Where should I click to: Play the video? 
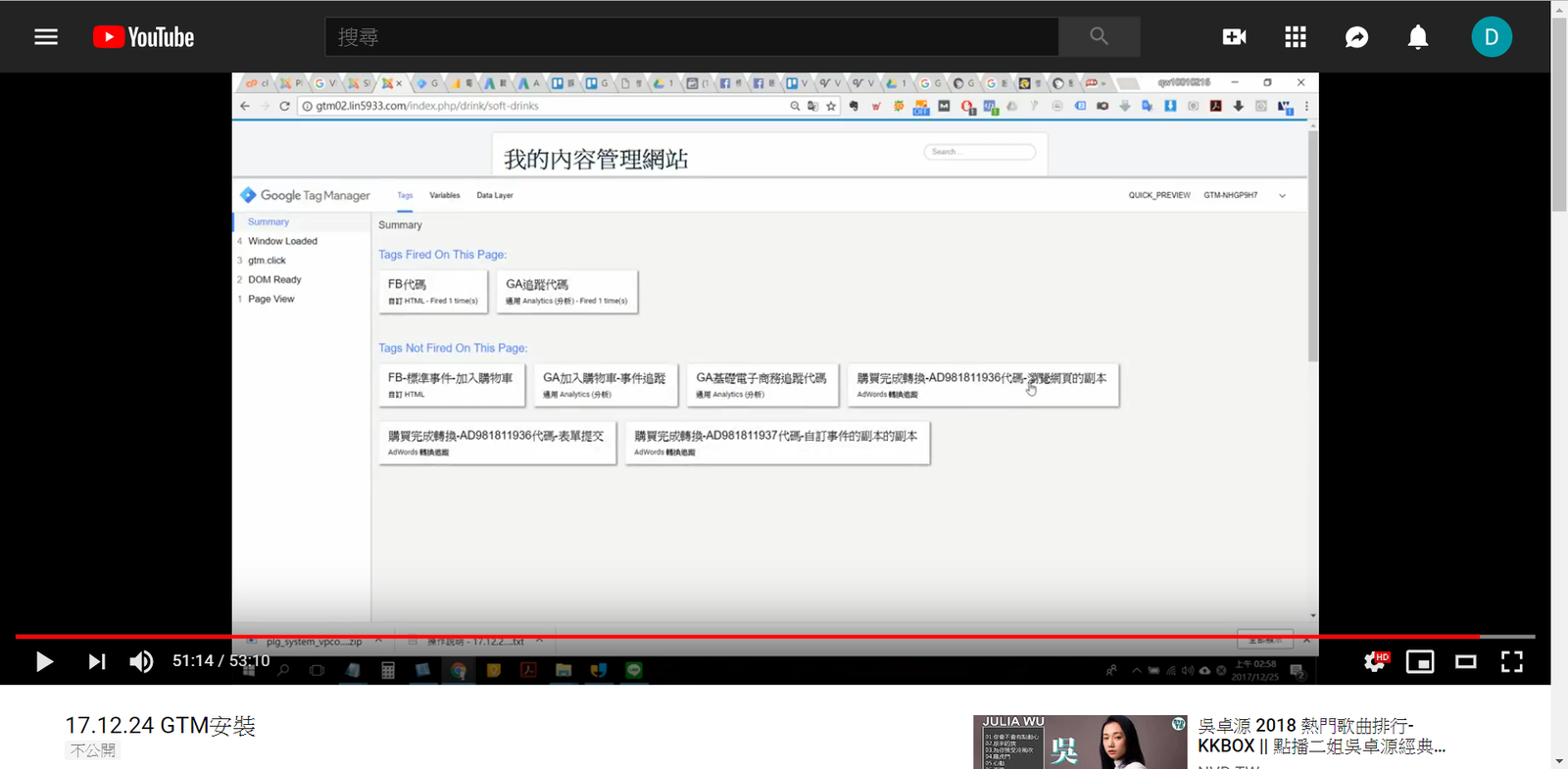(x=44, y=662)
